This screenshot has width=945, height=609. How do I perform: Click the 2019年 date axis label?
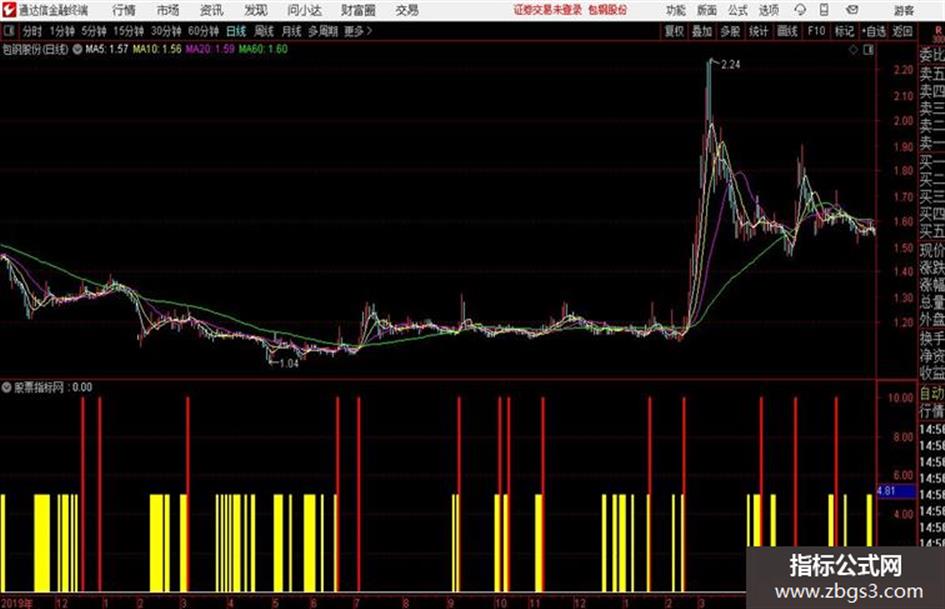16,602
